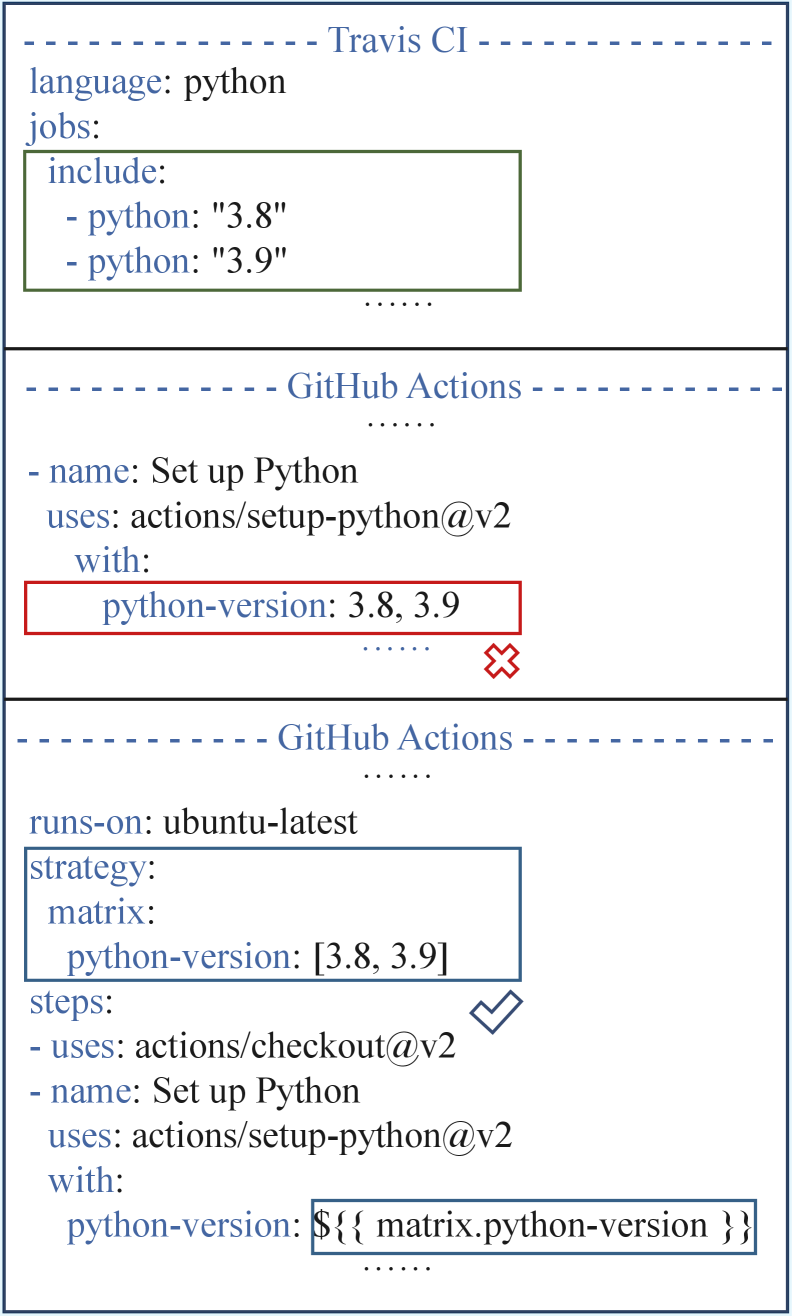Screen dimensions: 792x1316
Task: Click the "strategy:" key
Action: coord(92,868)
